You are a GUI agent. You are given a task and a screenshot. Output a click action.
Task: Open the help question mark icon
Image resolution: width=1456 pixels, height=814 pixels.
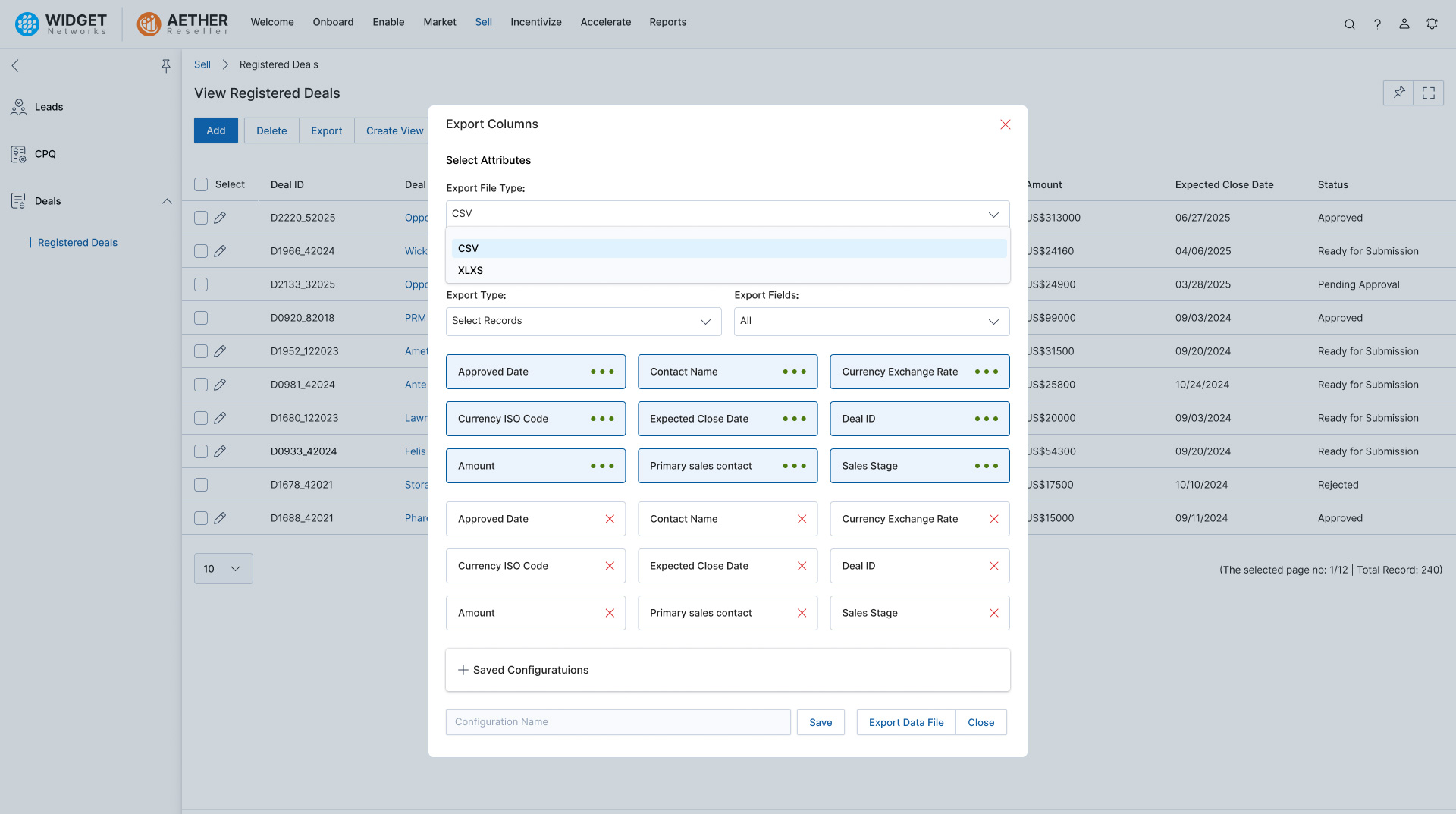1377,24
